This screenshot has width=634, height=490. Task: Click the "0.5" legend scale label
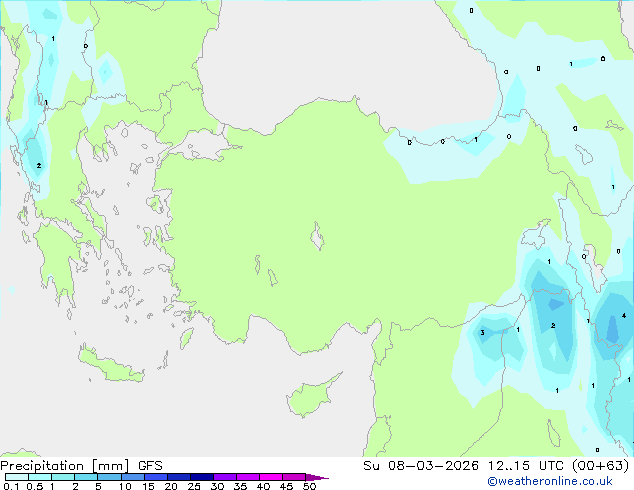pyautogui.click(x=34, y=486)
